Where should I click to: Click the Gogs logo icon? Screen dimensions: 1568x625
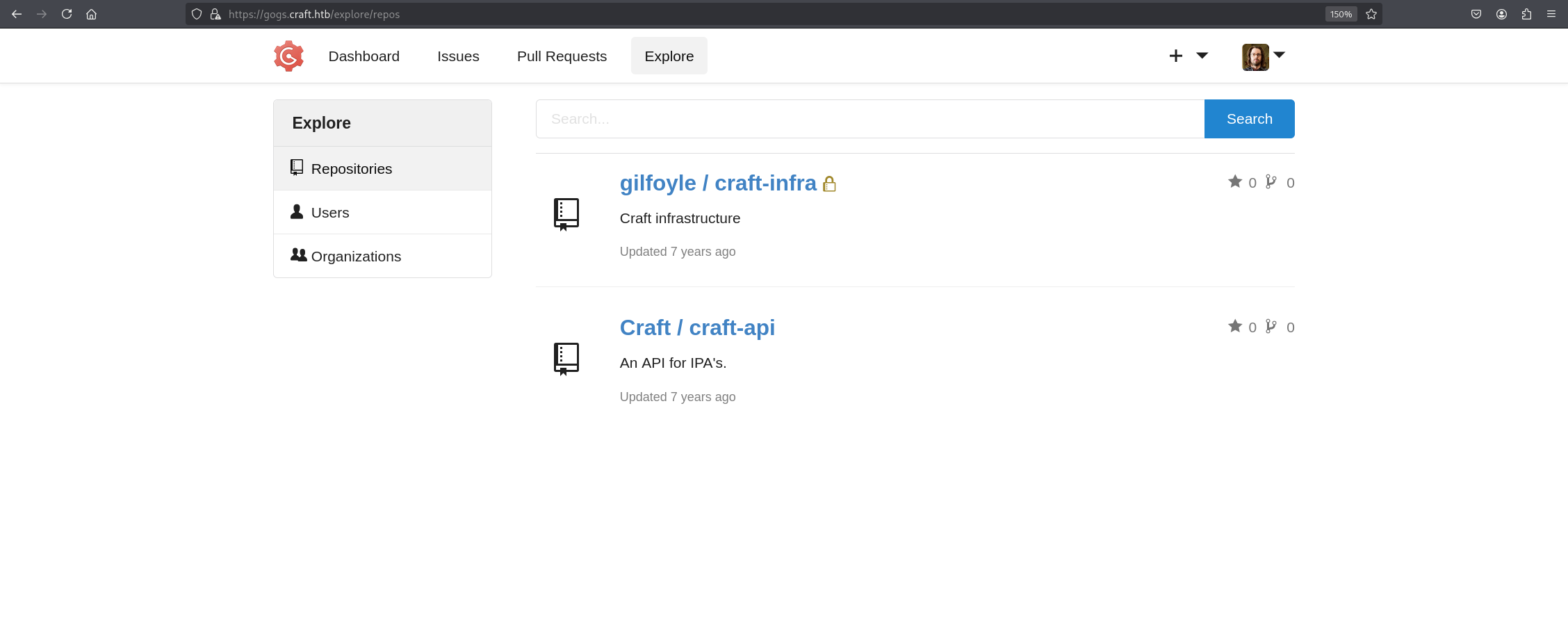(288, 56)
